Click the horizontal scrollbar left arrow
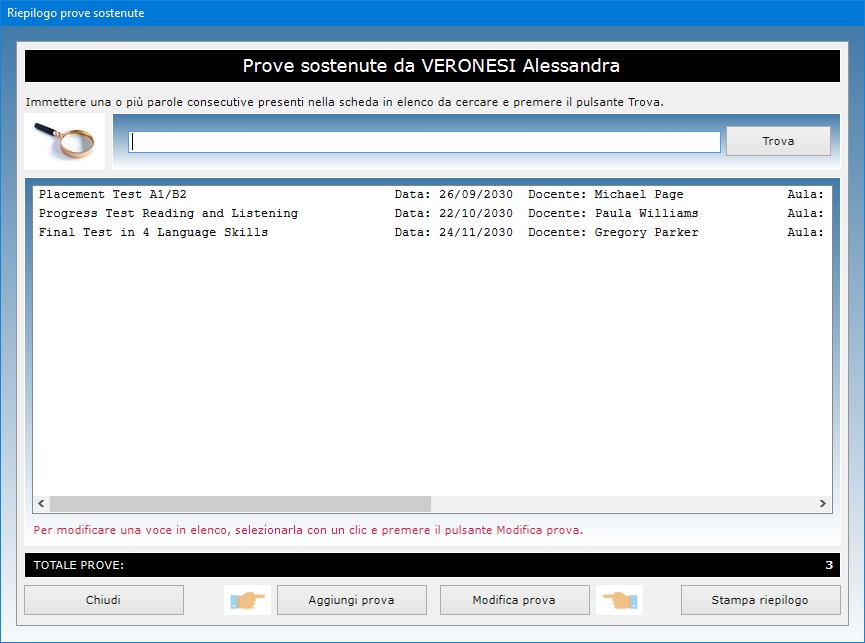This screenshot has height=643, width=865. [x=41, y=503]
